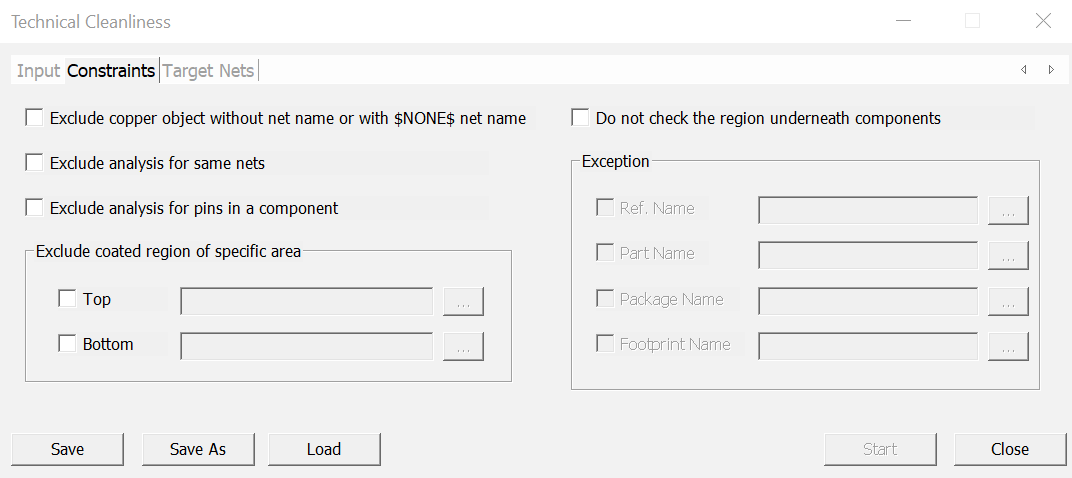Toggle Exclude analysis for pins in a component
The width and height of the screenshot is (1072, 478).
coord(35,208)
